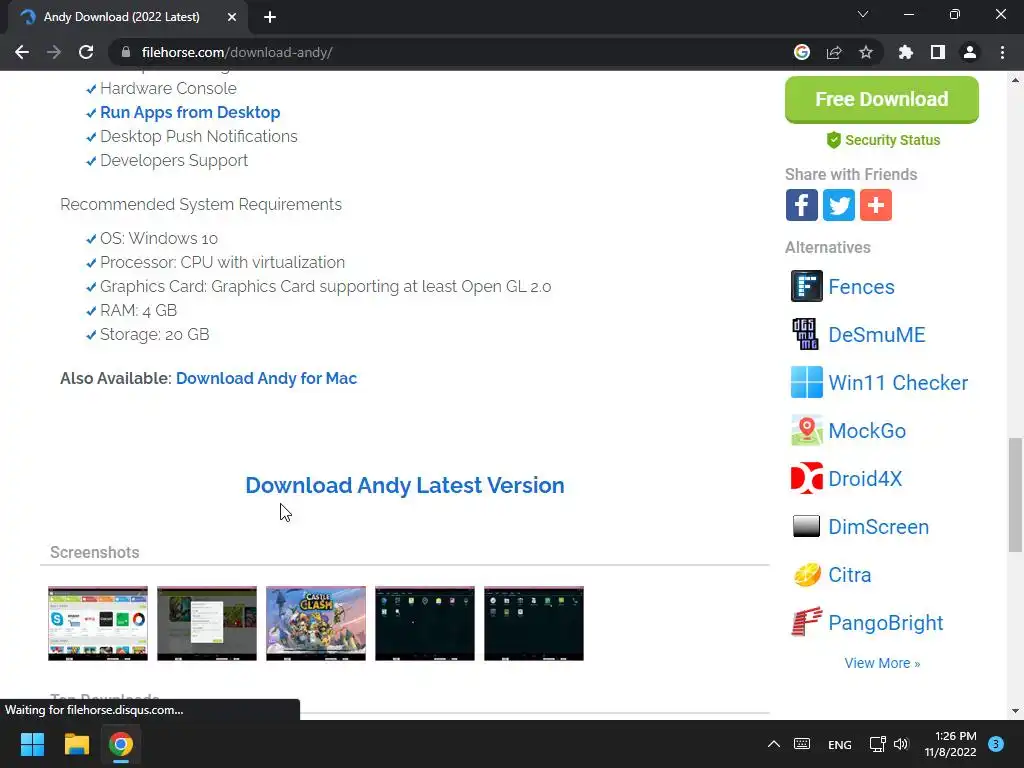1024x768 pixels.
Task: Click the ENG language indicator
Action: 839,744
